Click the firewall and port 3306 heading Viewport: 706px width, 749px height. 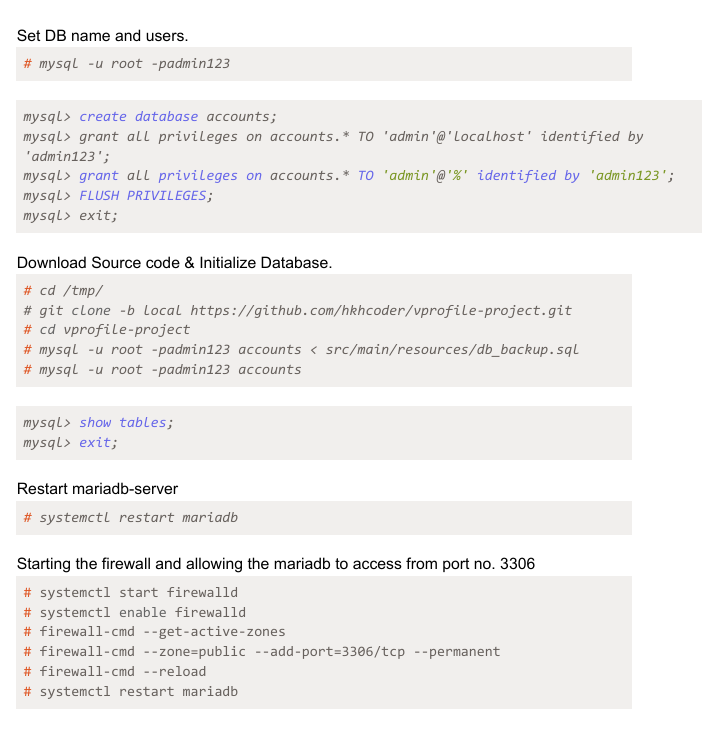276,564
